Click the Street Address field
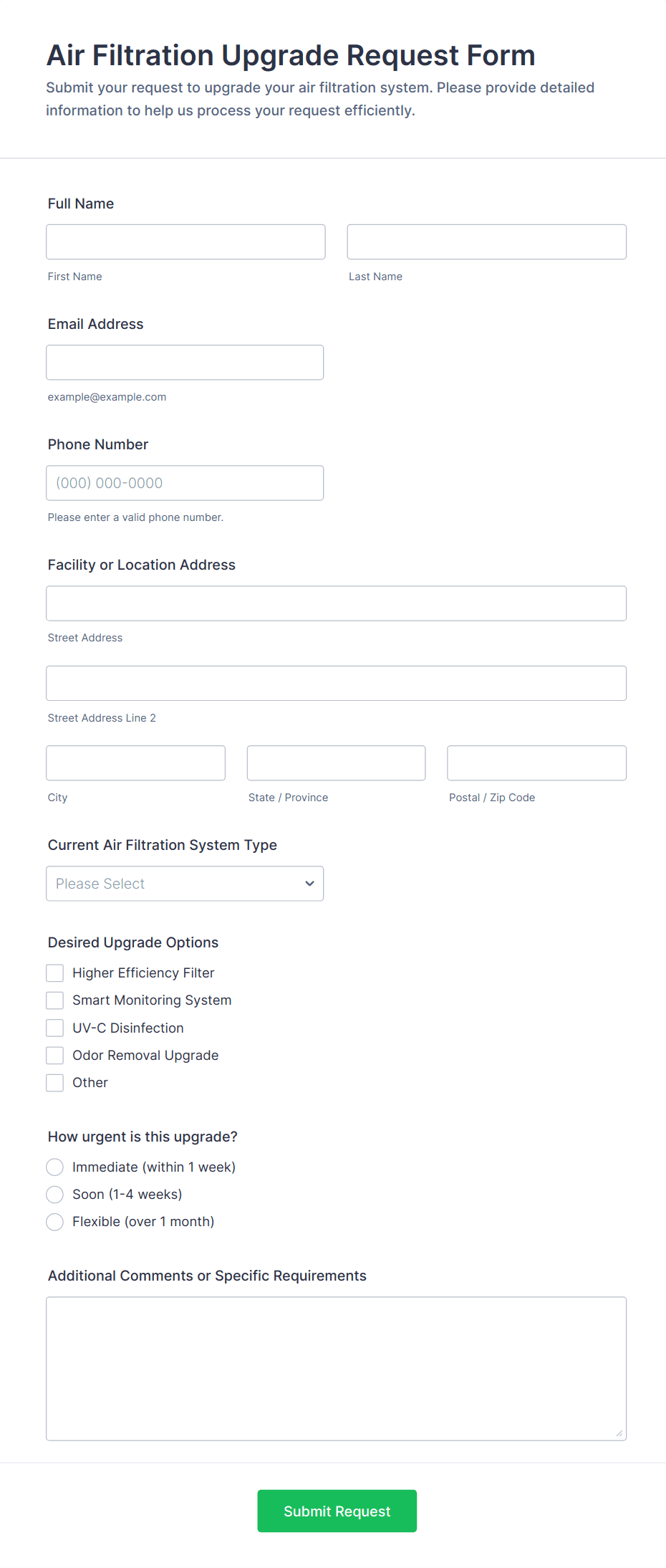 click(336, 603)
